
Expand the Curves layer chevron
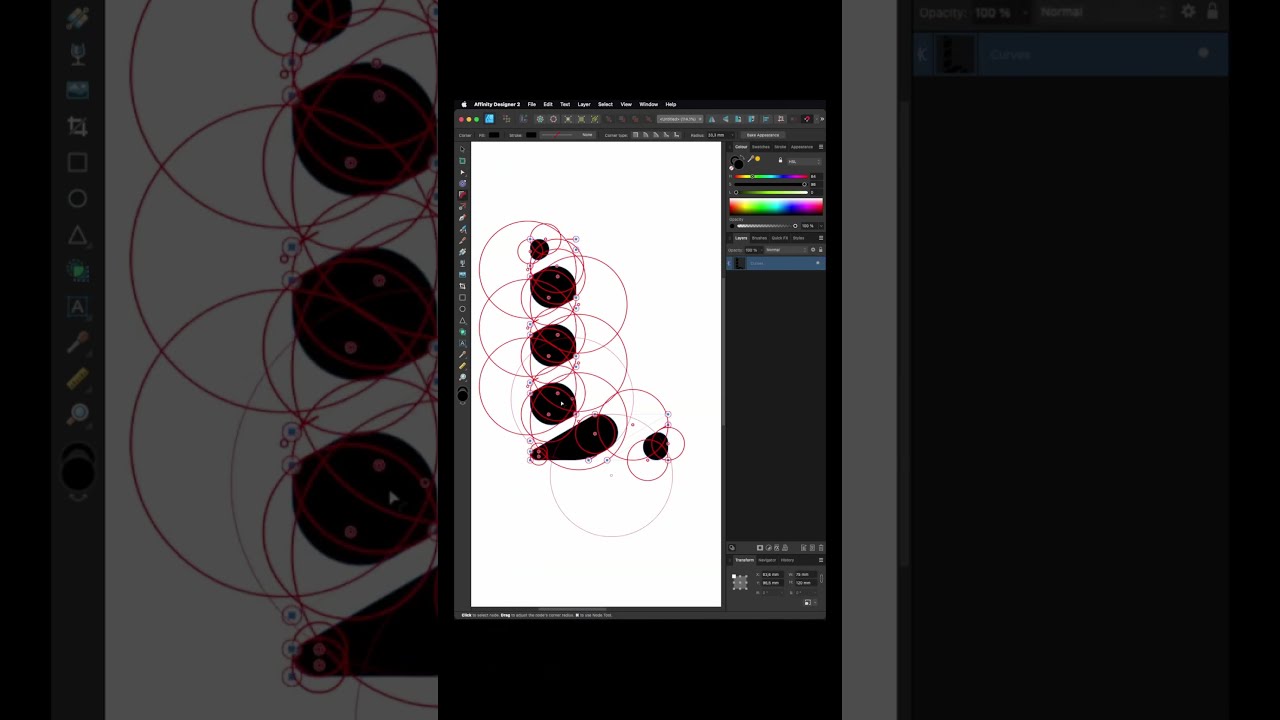[x=729, y=263]
